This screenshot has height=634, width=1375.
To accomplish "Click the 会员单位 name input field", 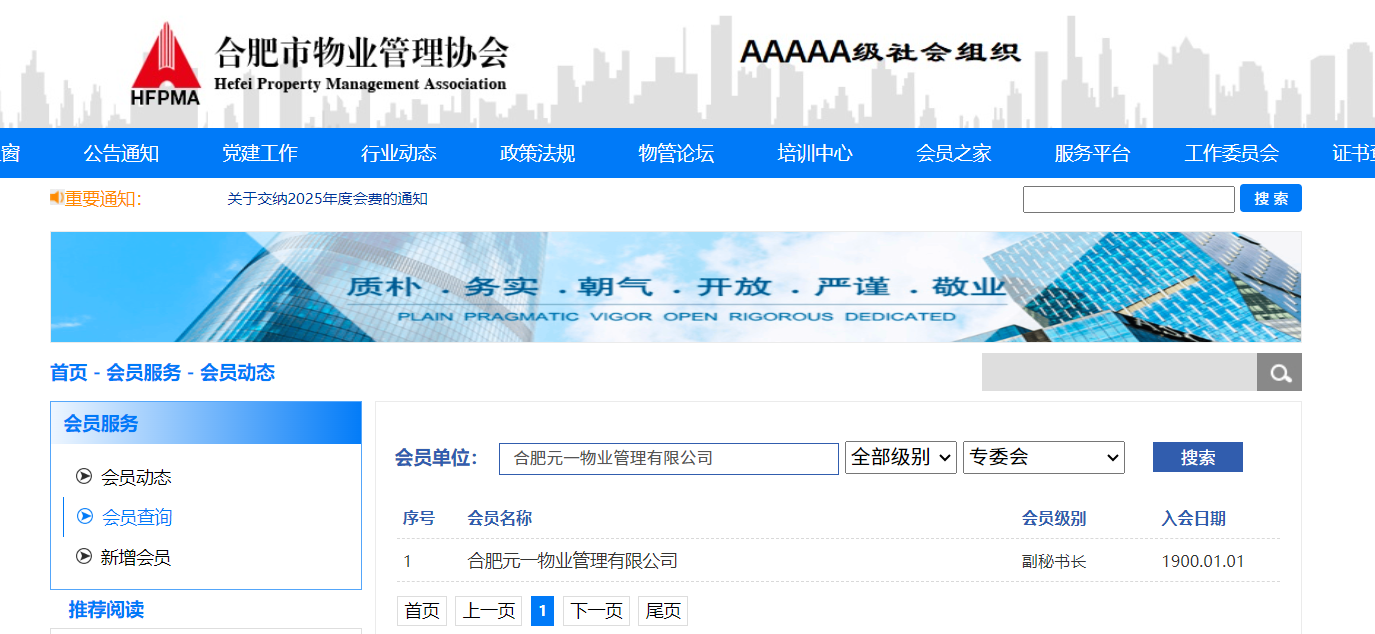I will 669,458.
